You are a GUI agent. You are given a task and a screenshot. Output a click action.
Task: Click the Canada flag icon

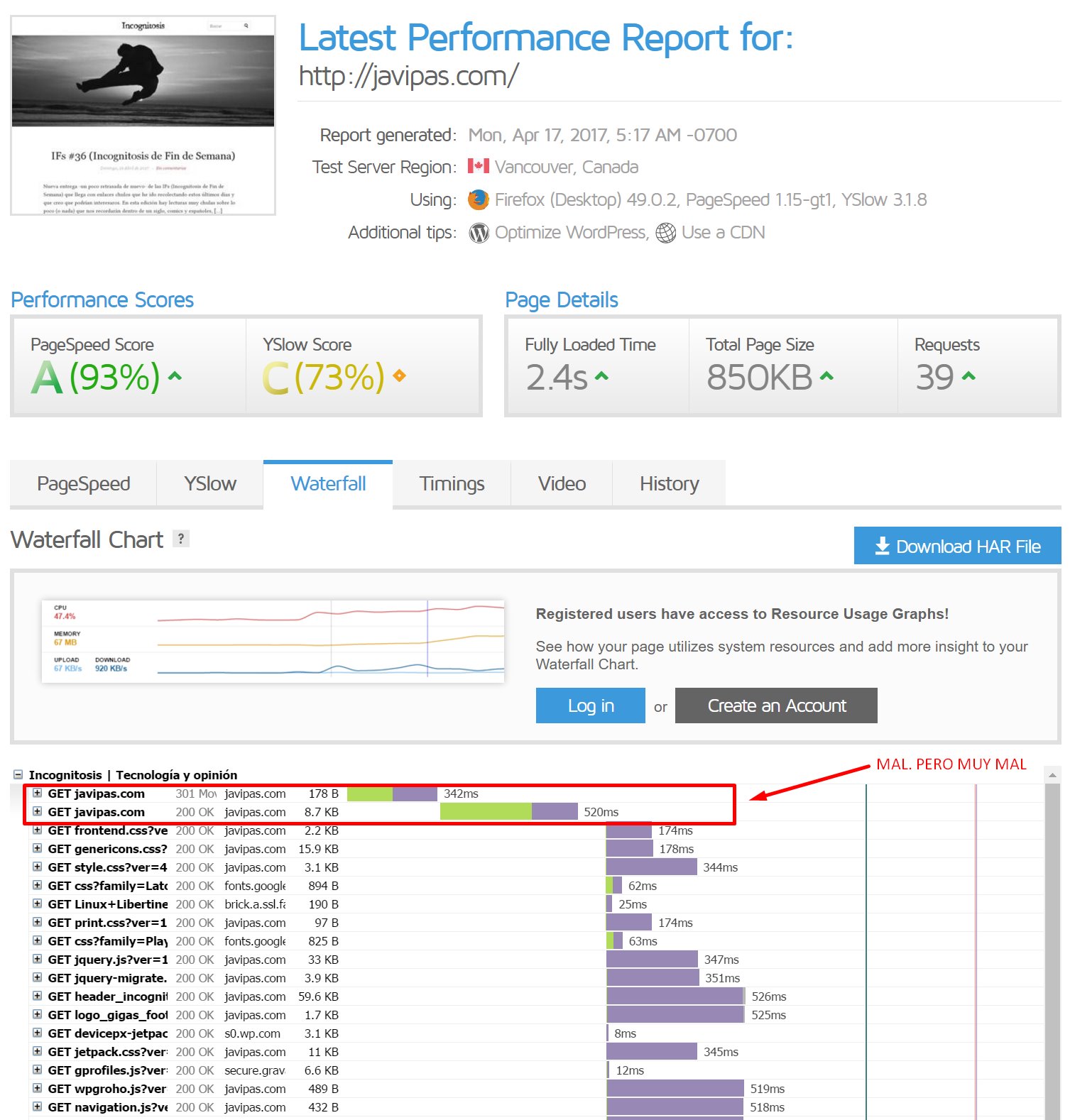(478, 166)
